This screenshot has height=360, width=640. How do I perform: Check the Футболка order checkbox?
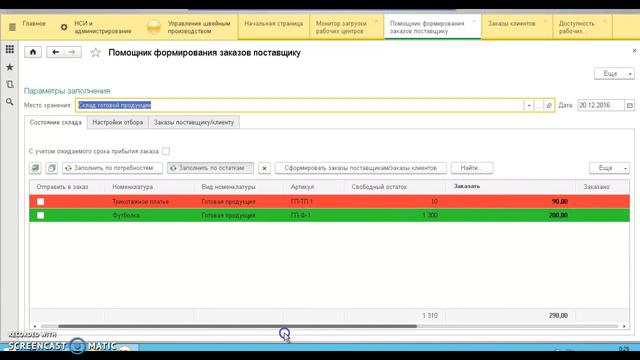(x=40, y=216)
